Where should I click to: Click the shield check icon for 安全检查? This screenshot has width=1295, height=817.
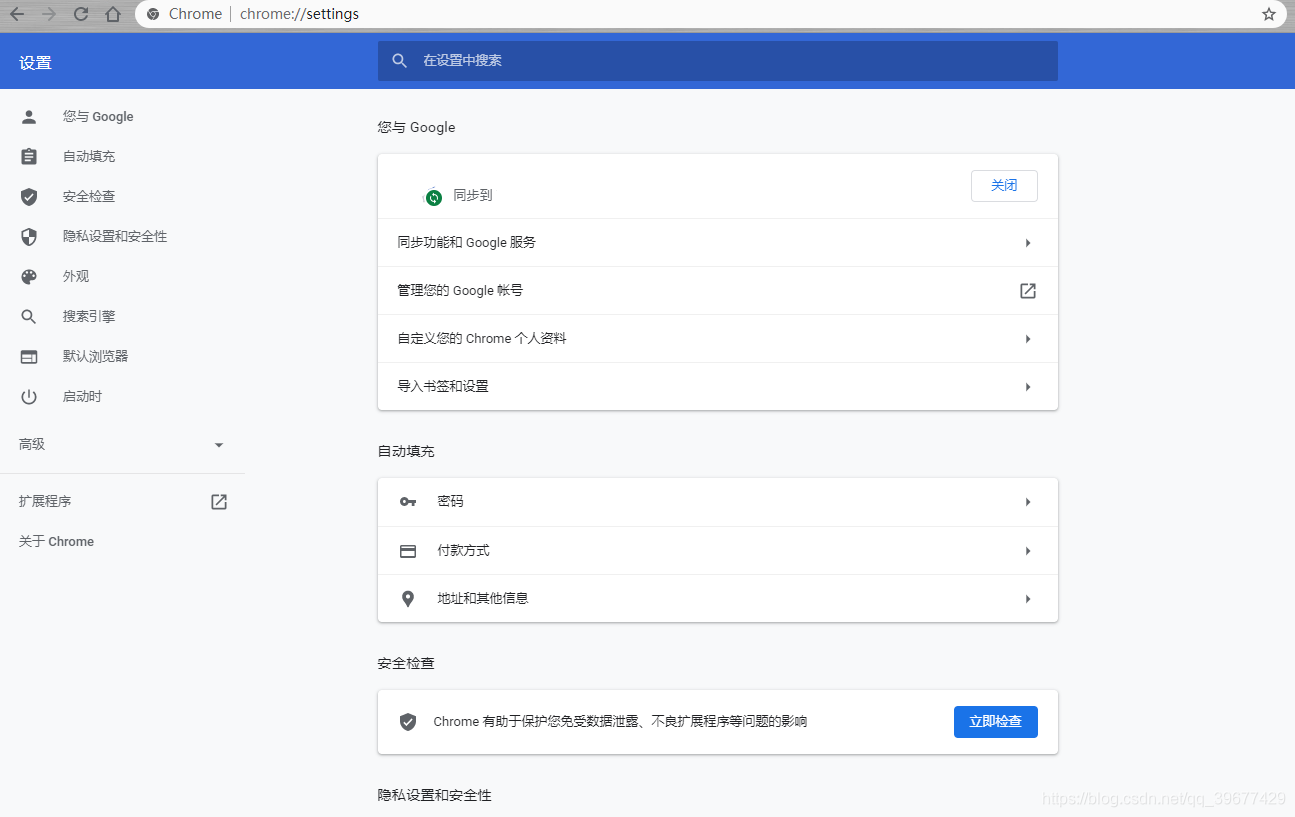[29, 197]
